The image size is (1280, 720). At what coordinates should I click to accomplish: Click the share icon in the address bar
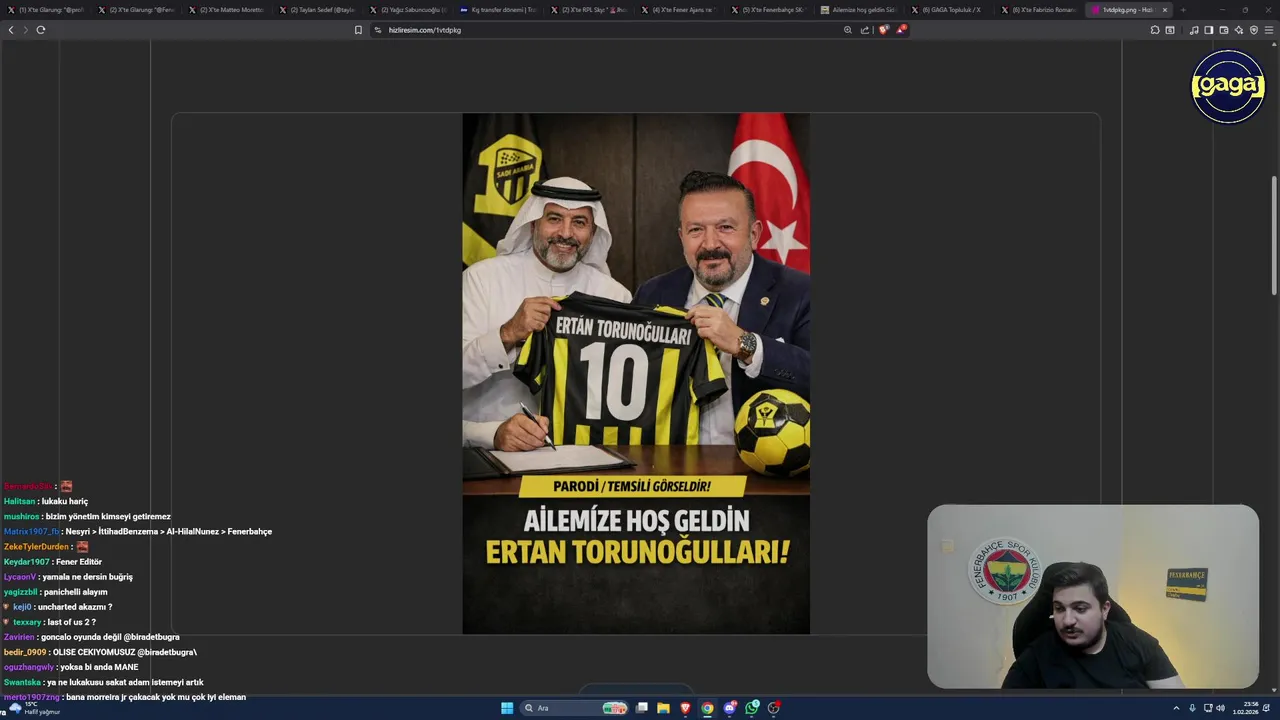(865, 30)
